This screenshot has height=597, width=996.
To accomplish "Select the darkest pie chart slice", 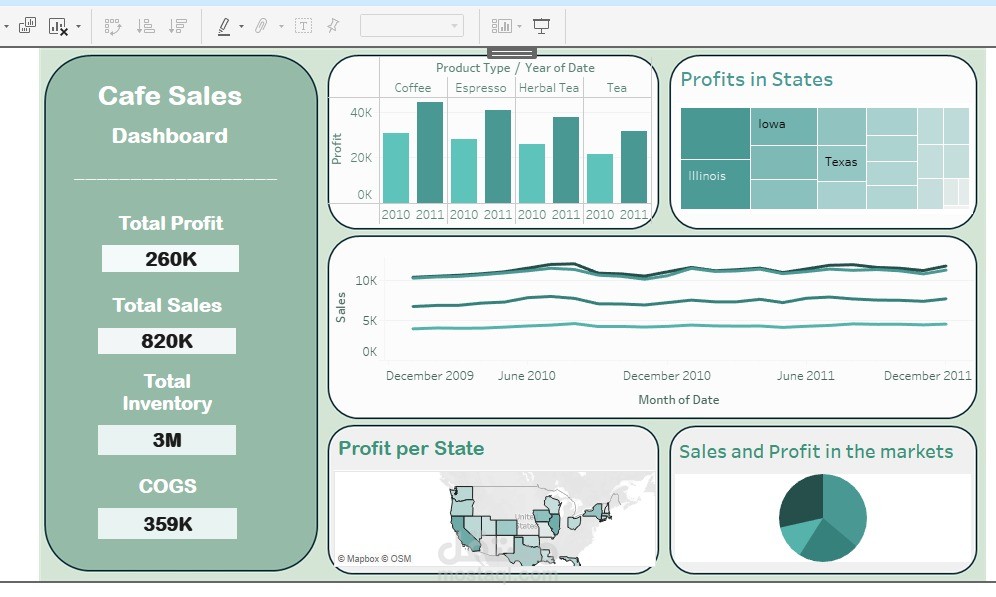I will tap(802, 499).
